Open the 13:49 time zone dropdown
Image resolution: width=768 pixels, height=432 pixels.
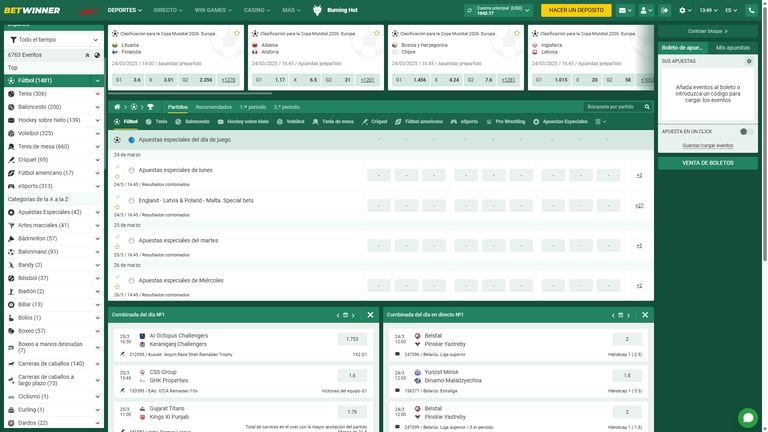[x=708, y=10]
